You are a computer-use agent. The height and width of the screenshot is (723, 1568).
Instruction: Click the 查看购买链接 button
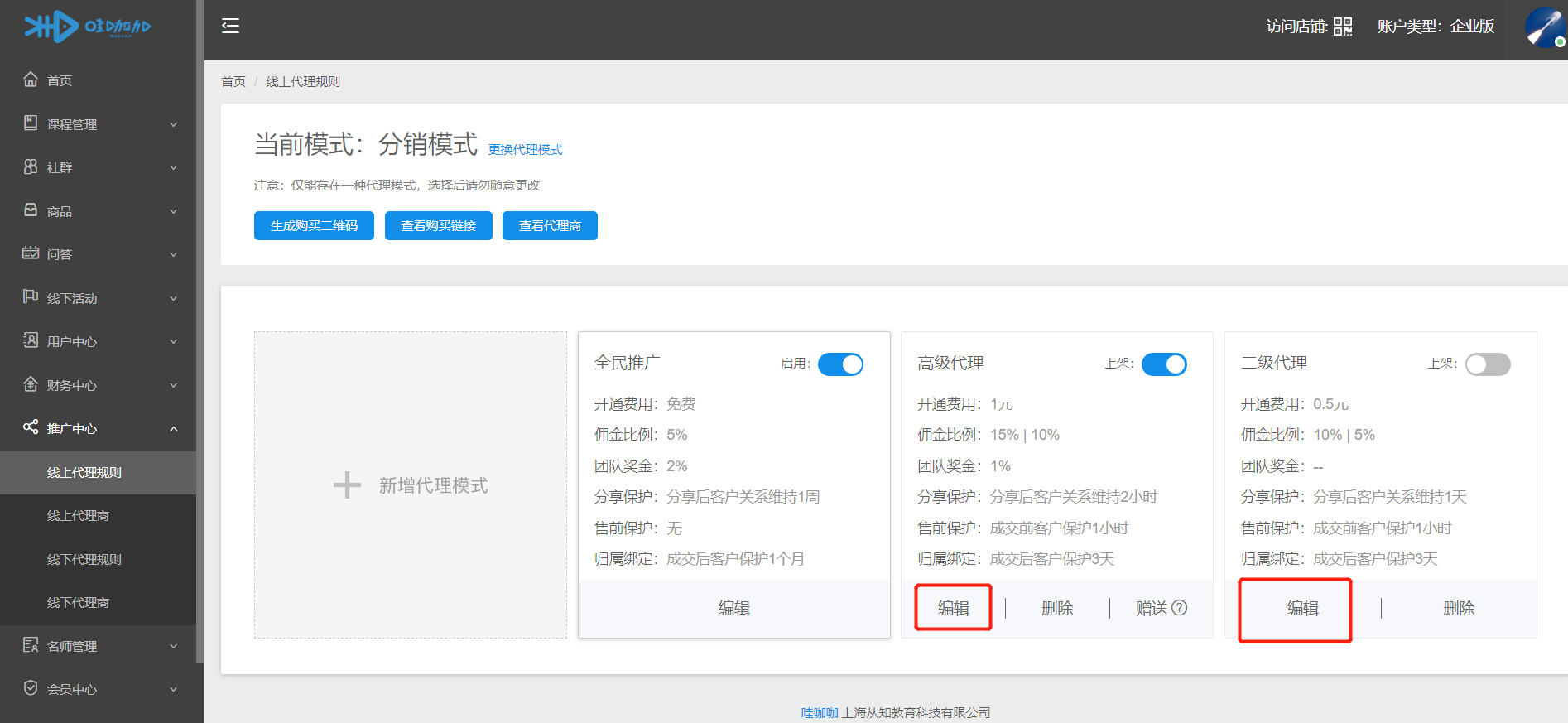coord(439,225)
